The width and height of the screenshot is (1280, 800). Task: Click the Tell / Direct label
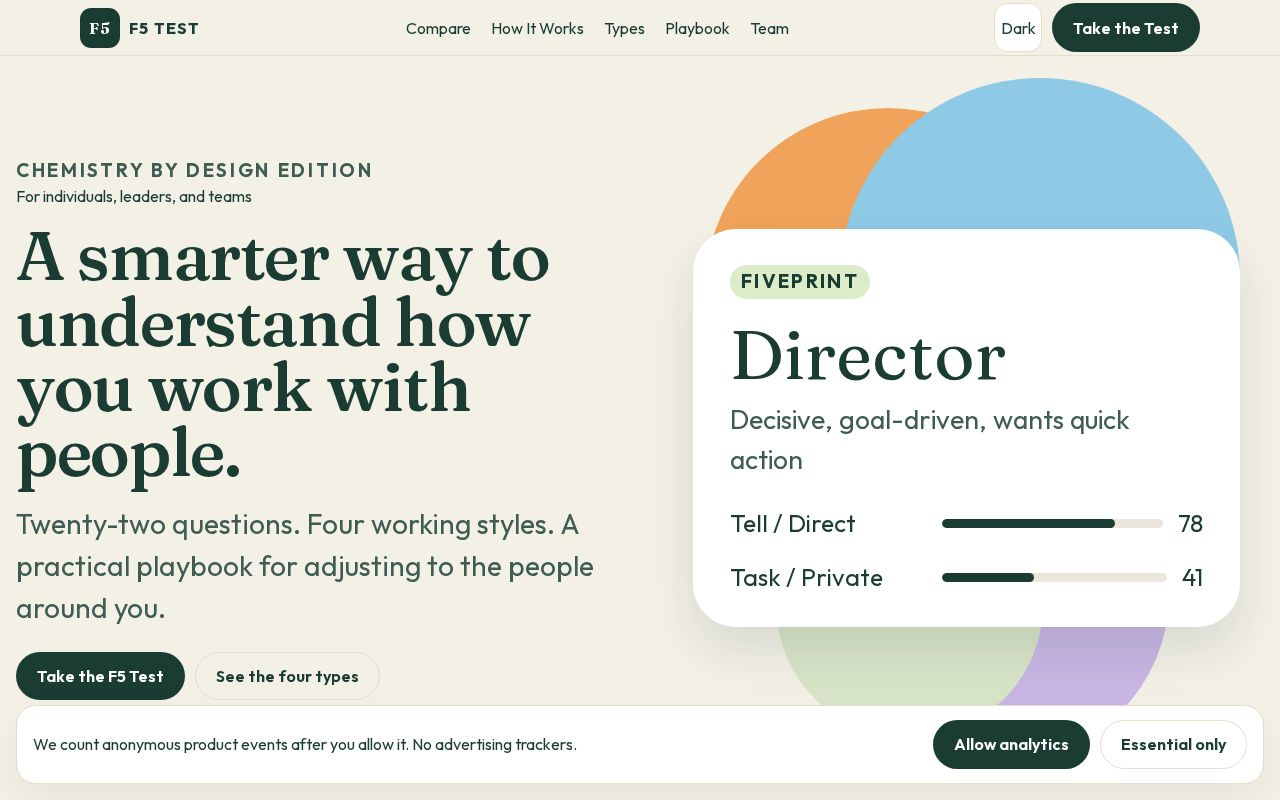click(793, 523)
